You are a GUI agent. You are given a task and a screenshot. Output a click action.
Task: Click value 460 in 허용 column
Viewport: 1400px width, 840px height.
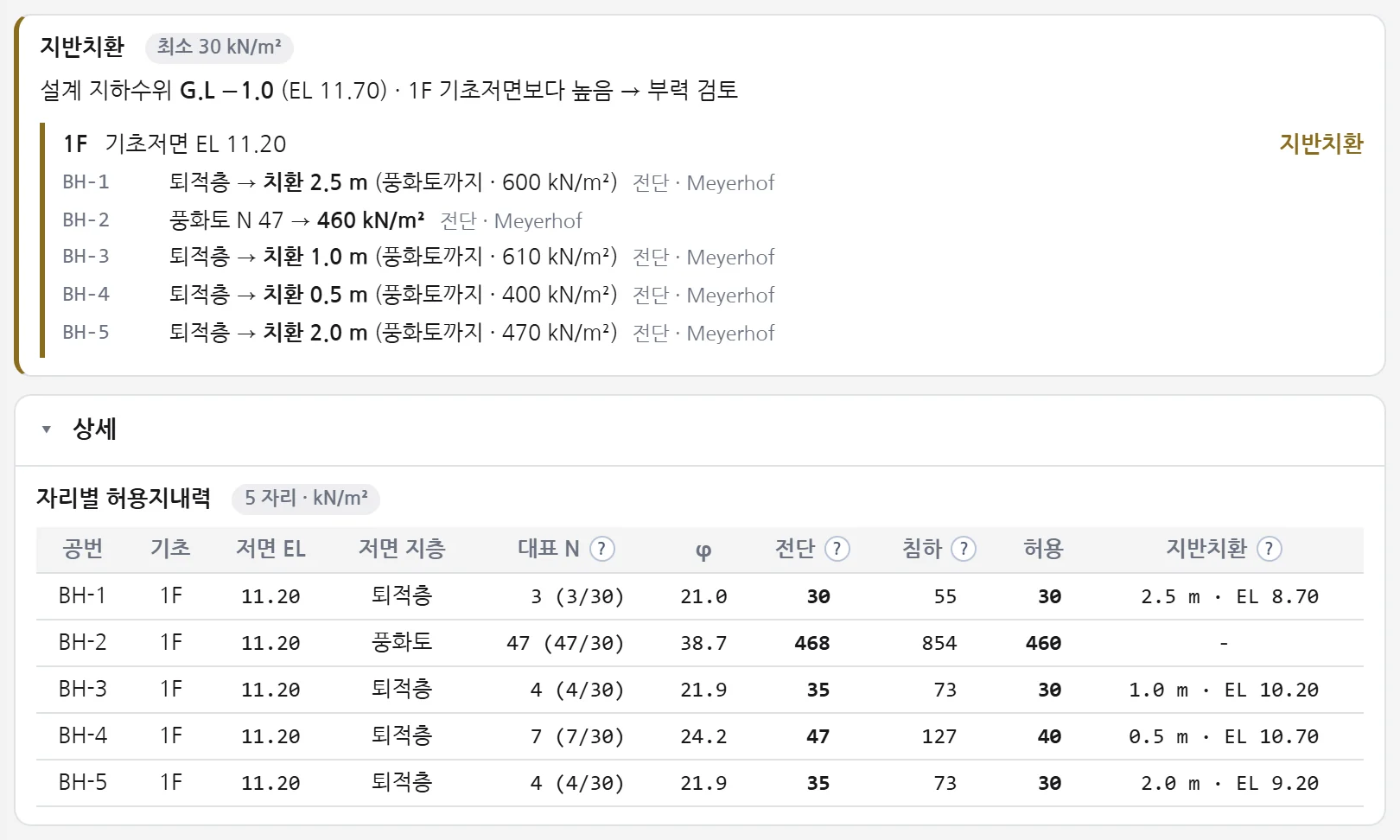(1043, 643)
